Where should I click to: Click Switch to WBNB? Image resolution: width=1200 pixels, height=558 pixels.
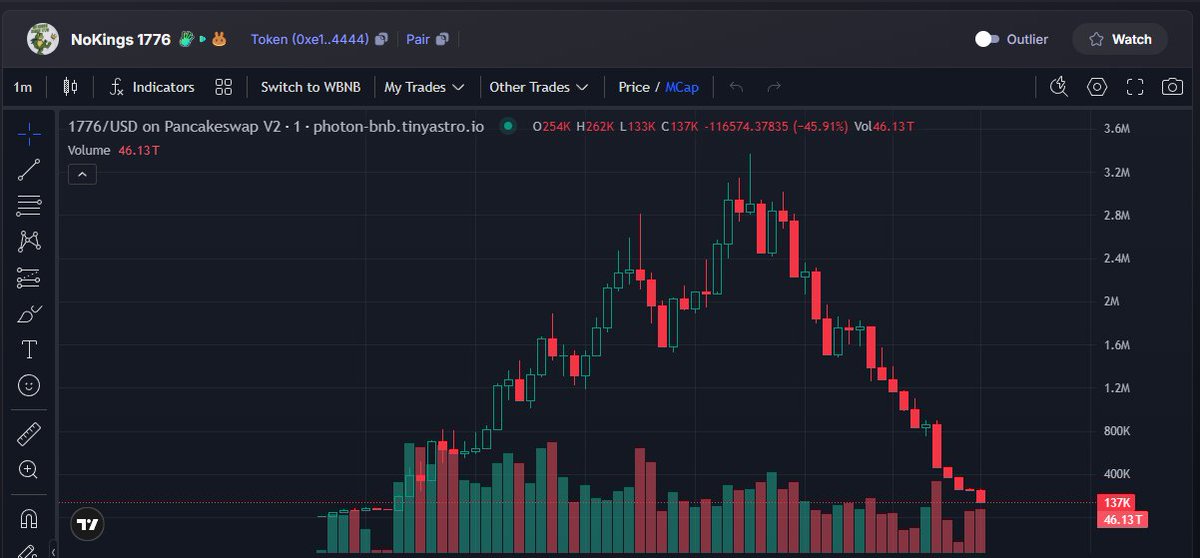(x=310, y=87)
